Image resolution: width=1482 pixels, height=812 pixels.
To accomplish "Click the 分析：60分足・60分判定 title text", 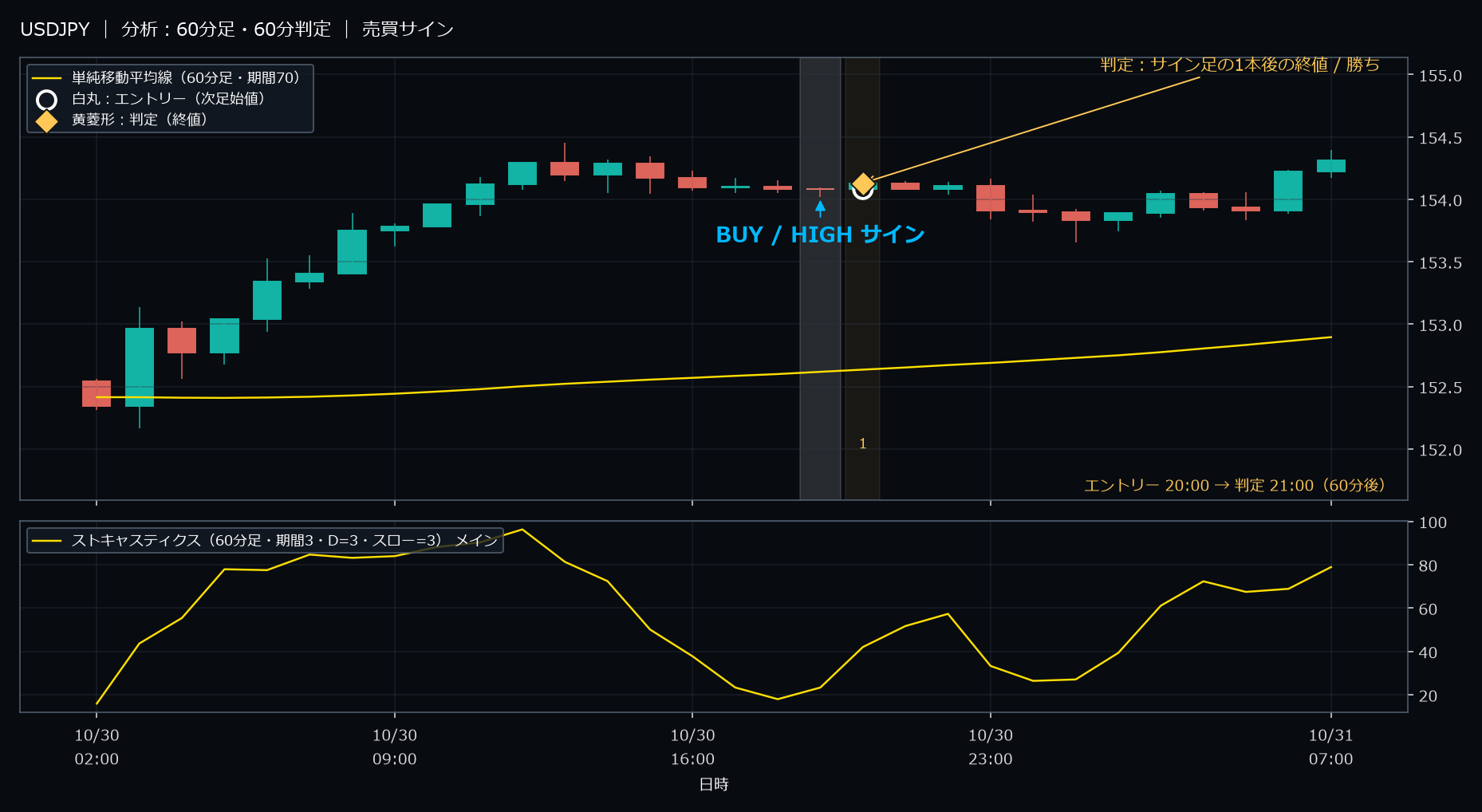I will (x=226, y=30).
